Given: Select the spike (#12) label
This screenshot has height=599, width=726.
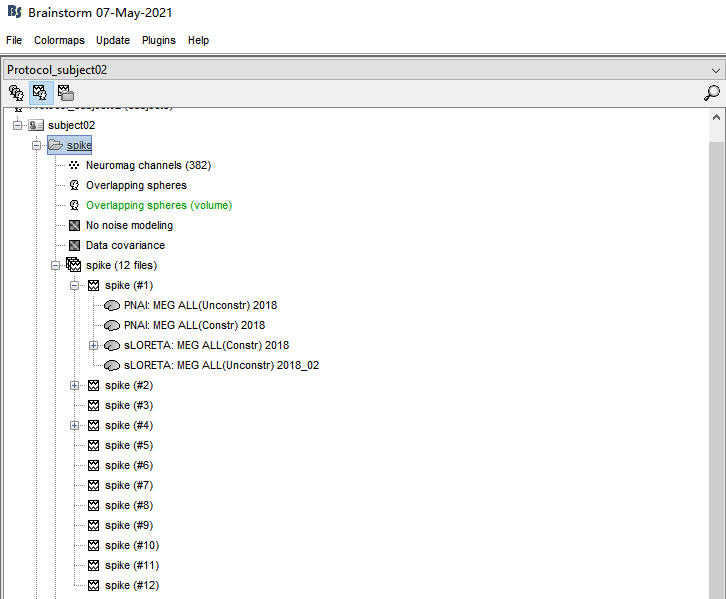Looking at the screenshot, I should tap(132, 585).
